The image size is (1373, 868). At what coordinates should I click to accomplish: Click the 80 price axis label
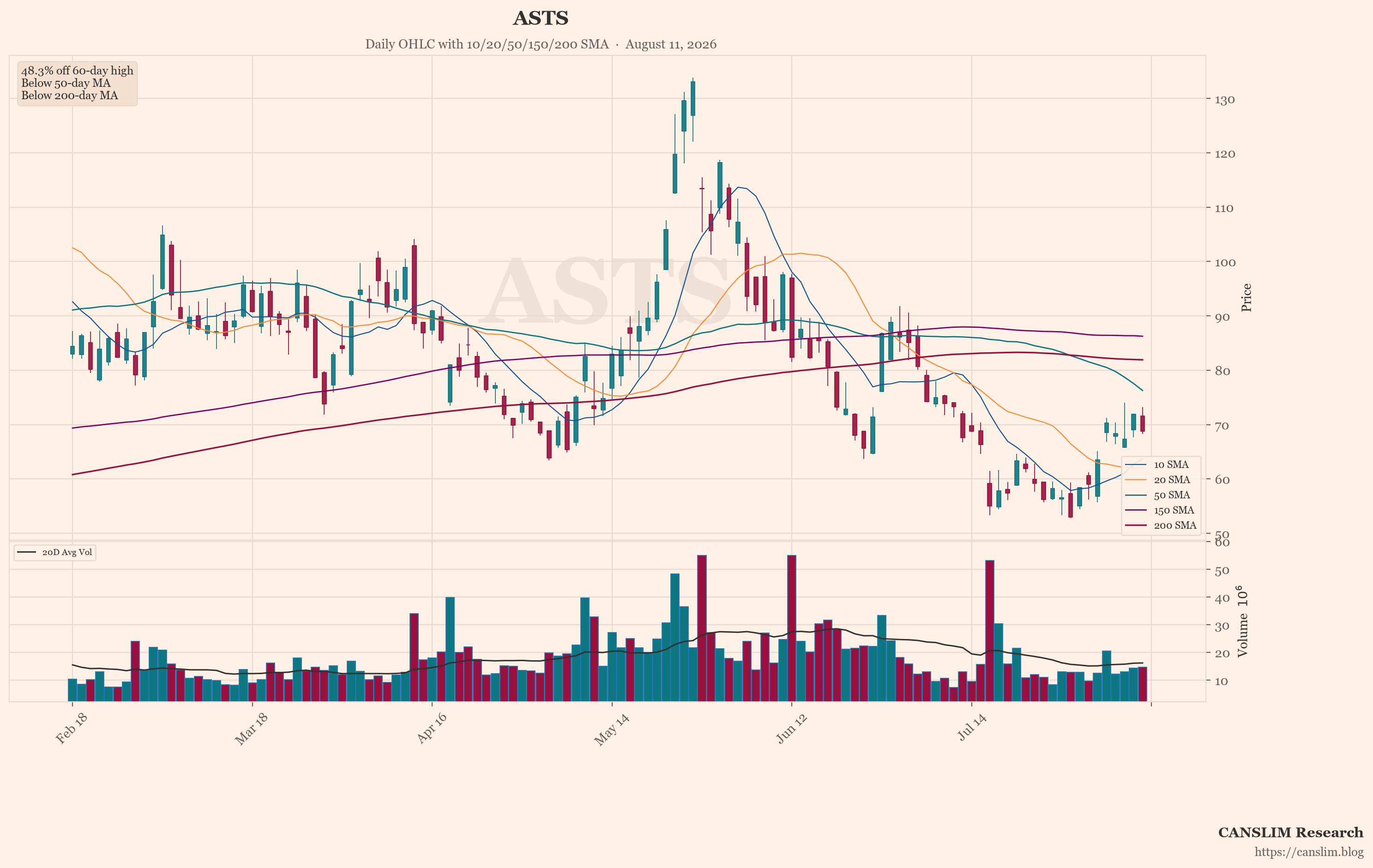coord(1222,371)
